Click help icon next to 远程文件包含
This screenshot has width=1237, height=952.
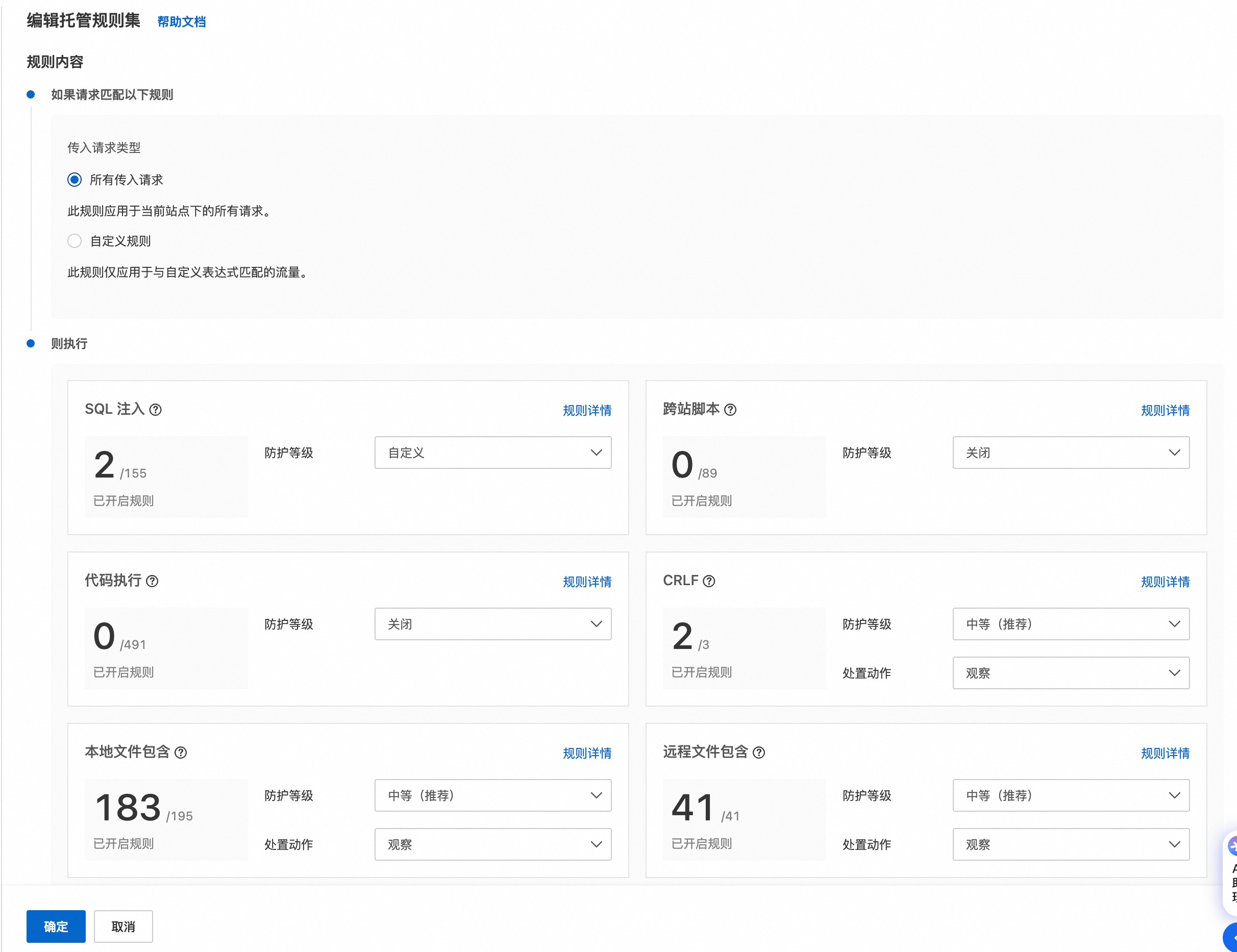click(758, 753)
